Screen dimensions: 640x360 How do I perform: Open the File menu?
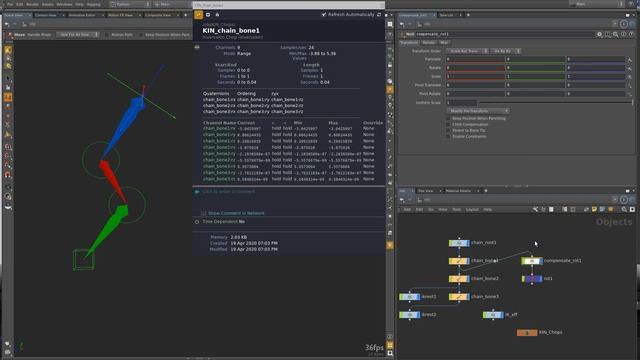pyautogui.click(x=10, y=4)
